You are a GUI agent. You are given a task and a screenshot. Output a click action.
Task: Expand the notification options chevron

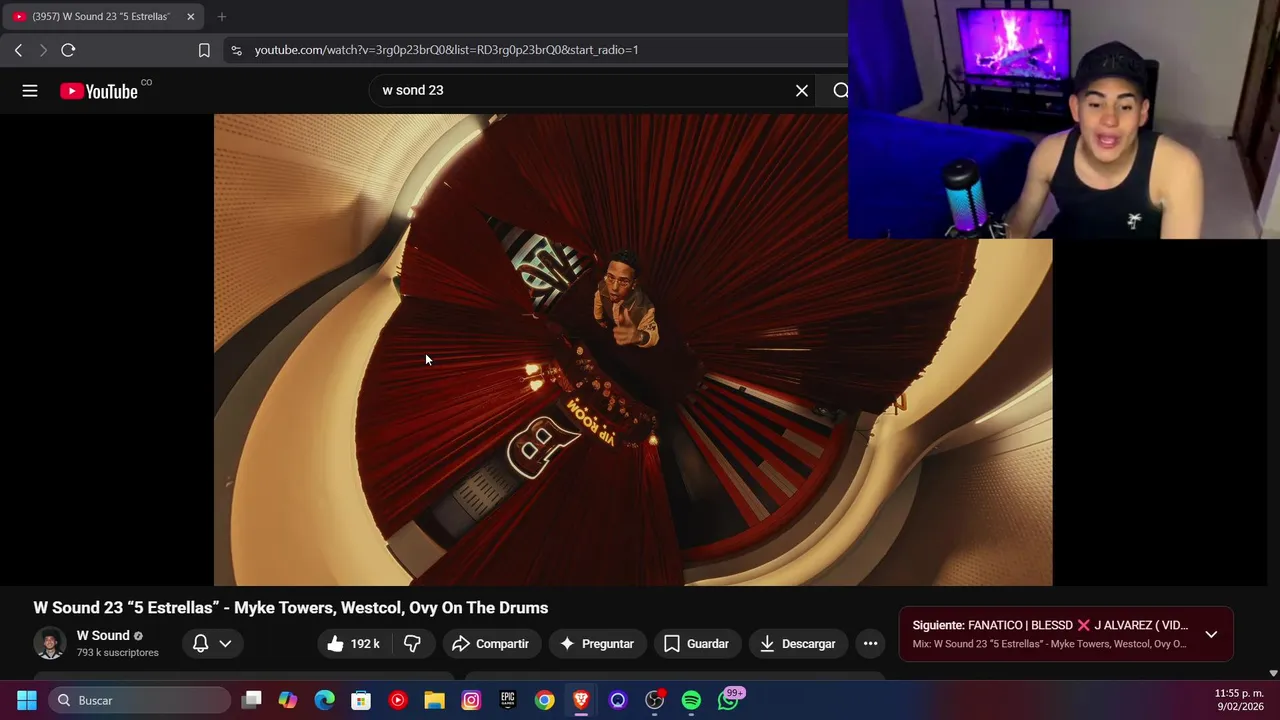pyautogui.click(x=225, y=644)
